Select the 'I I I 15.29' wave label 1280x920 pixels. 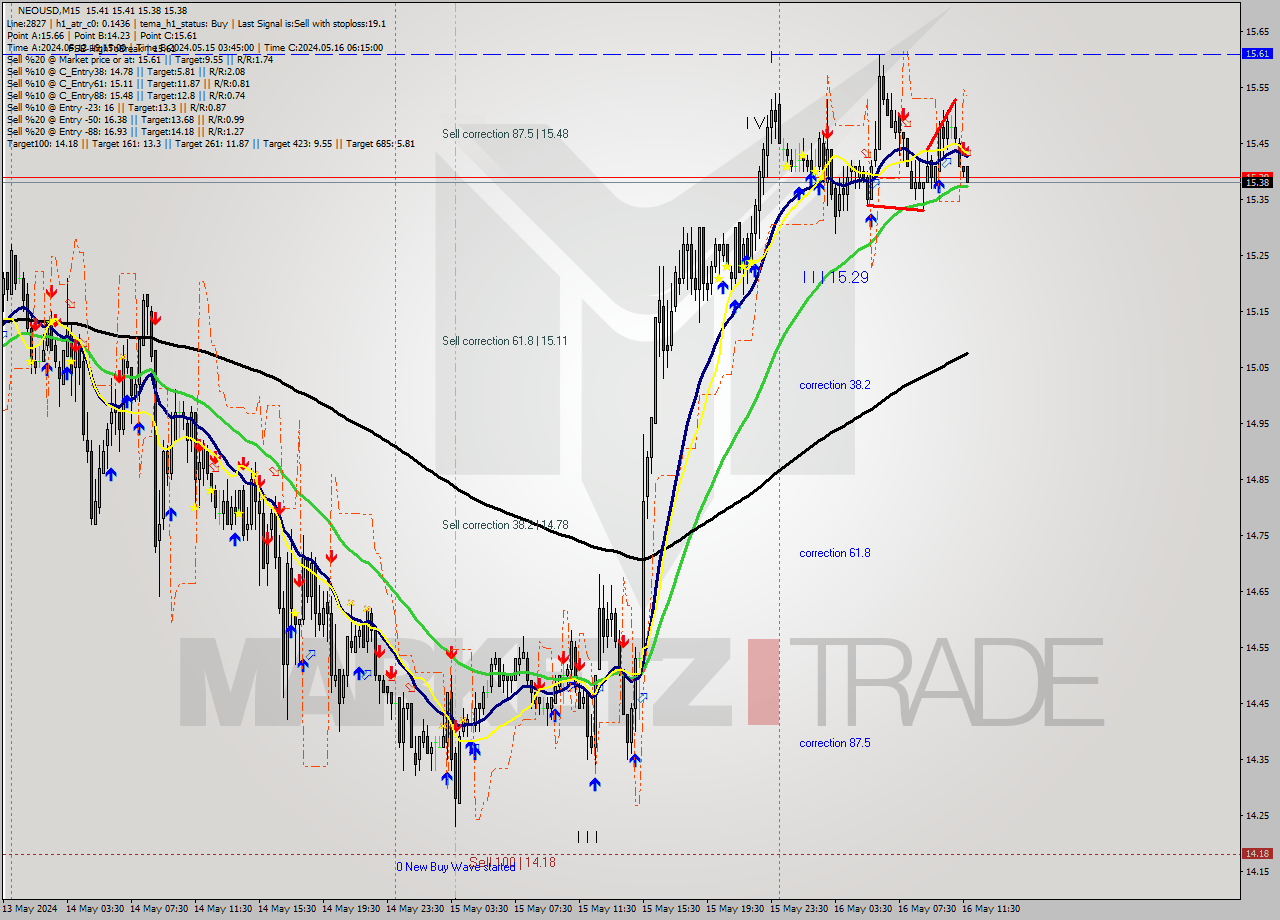tap(835, 277)
